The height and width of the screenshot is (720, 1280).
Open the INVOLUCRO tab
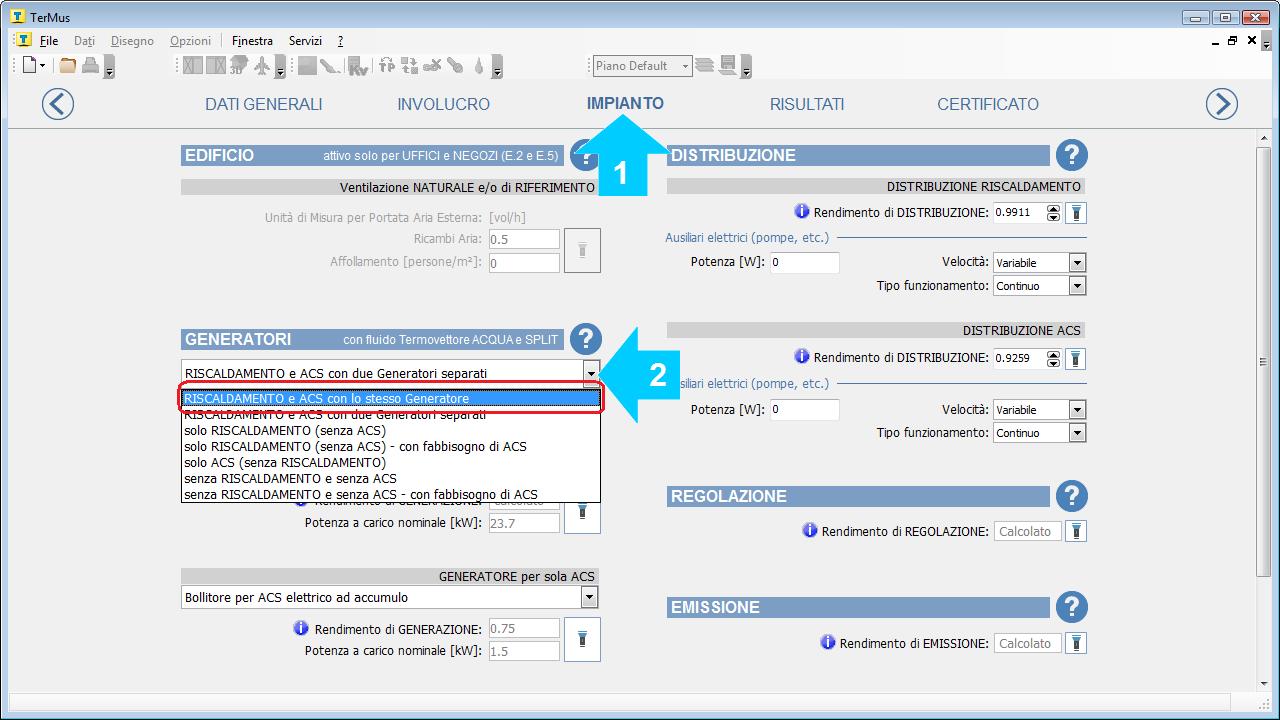pos(443,104)
